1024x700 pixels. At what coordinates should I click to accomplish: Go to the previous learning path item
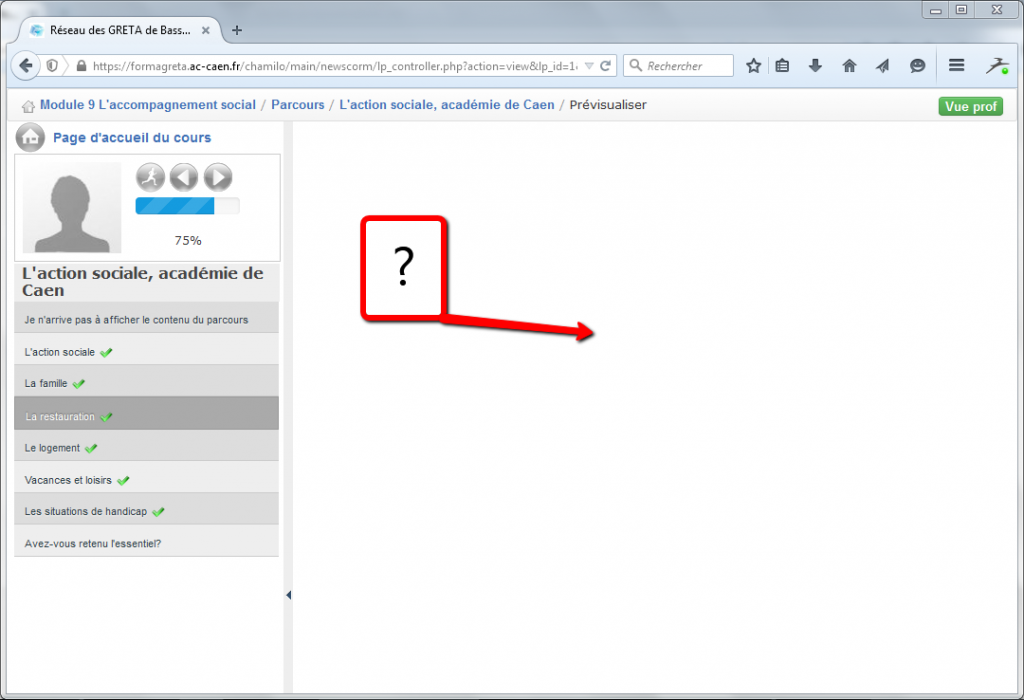tap(183, 178)
